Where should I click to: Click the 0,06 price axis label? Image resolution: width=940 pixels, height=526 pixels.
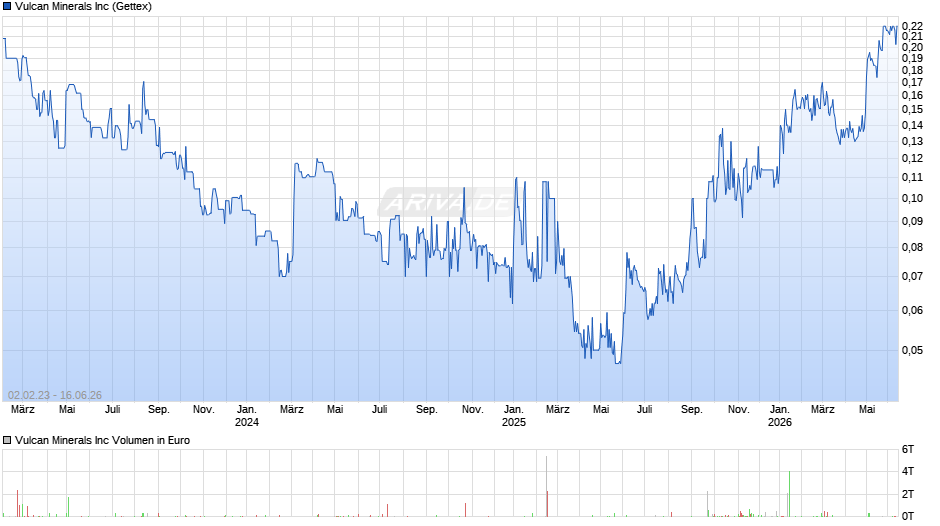tap(912, 310)
